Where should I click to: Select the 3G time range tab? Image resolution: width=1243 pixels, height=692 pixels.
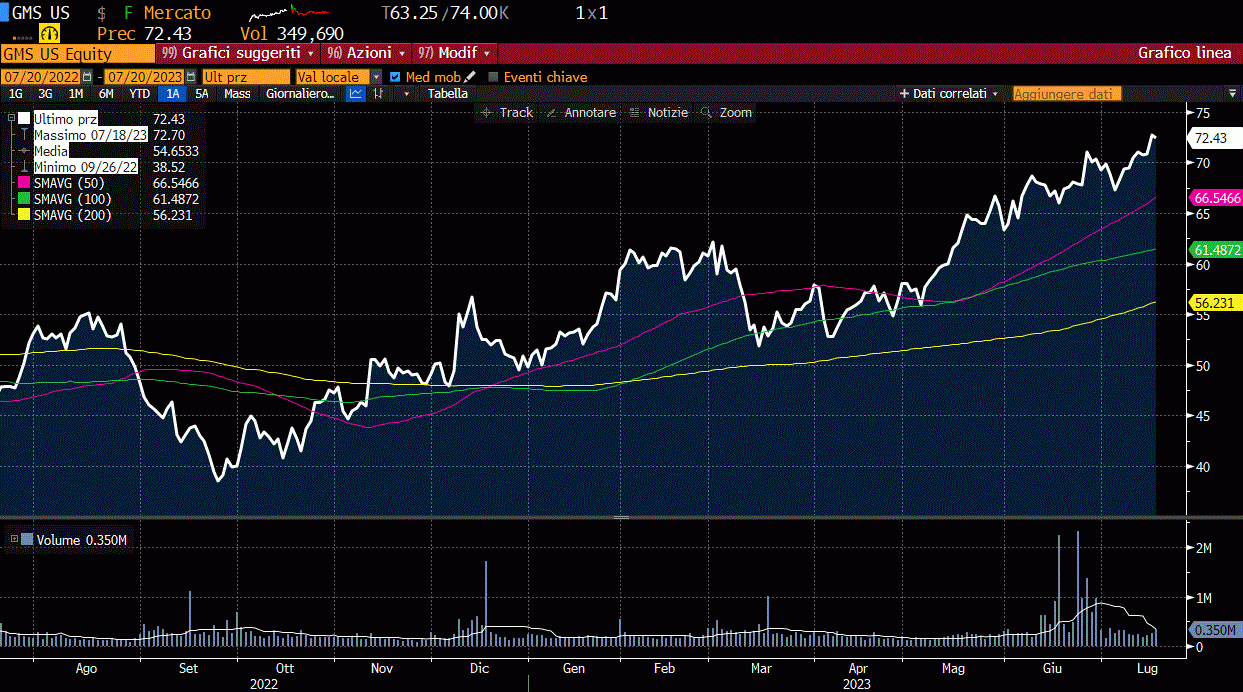(46, 94)
